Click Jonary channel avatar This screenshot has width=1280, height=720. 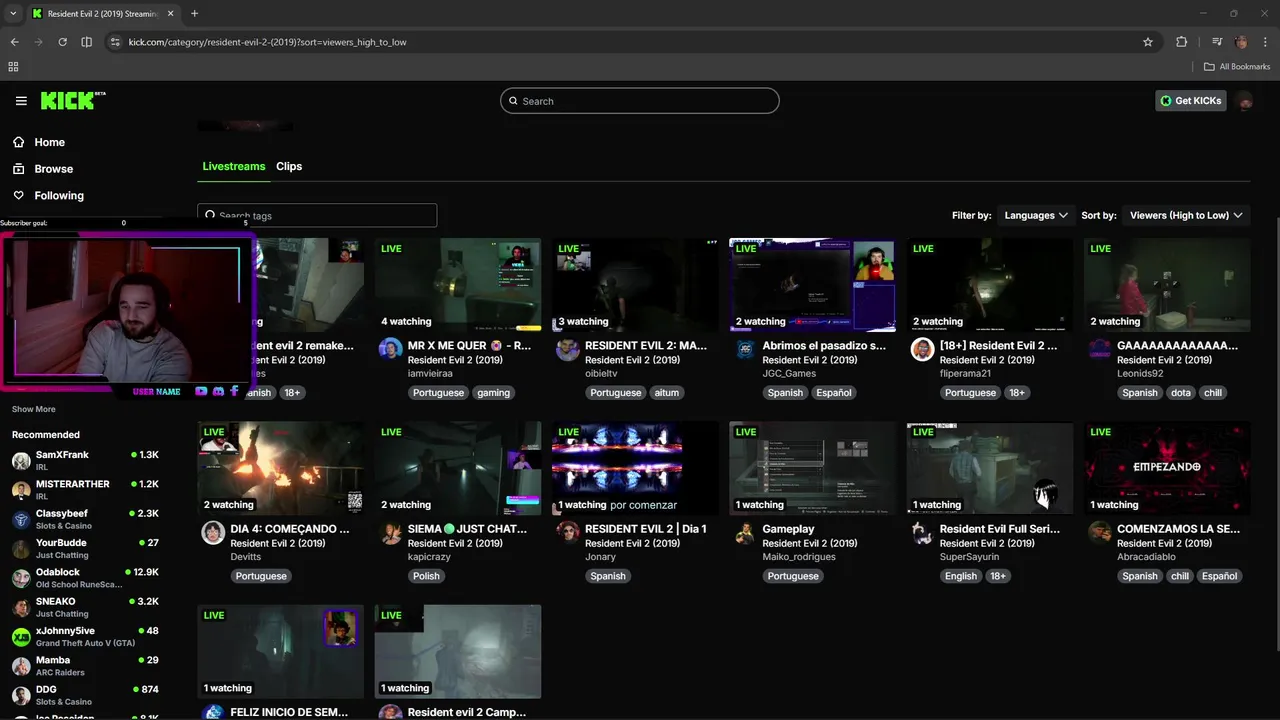[568, 532]
